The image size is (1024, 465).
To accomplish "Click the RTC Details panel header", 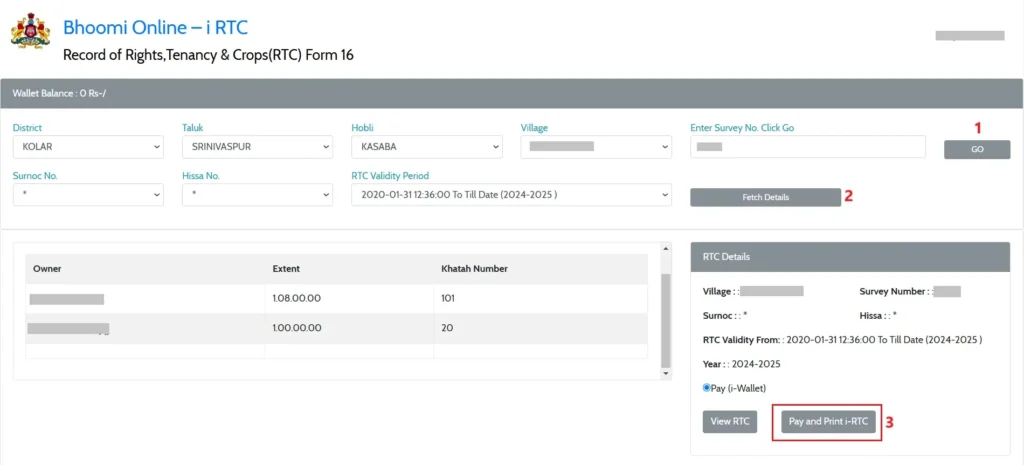I will tap(850, 257).
